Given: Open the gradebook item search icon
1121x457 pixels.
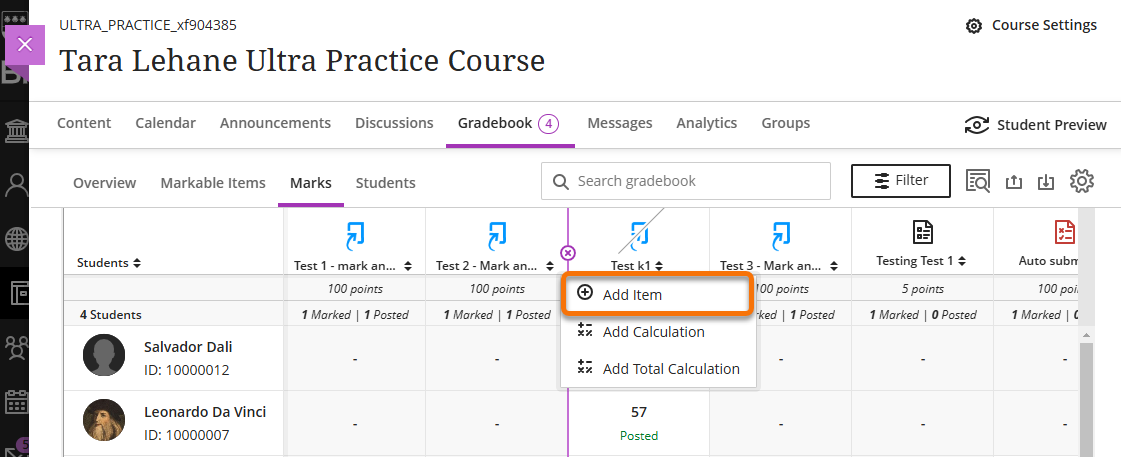Looking at the screenshot, I should coord(978,182).
